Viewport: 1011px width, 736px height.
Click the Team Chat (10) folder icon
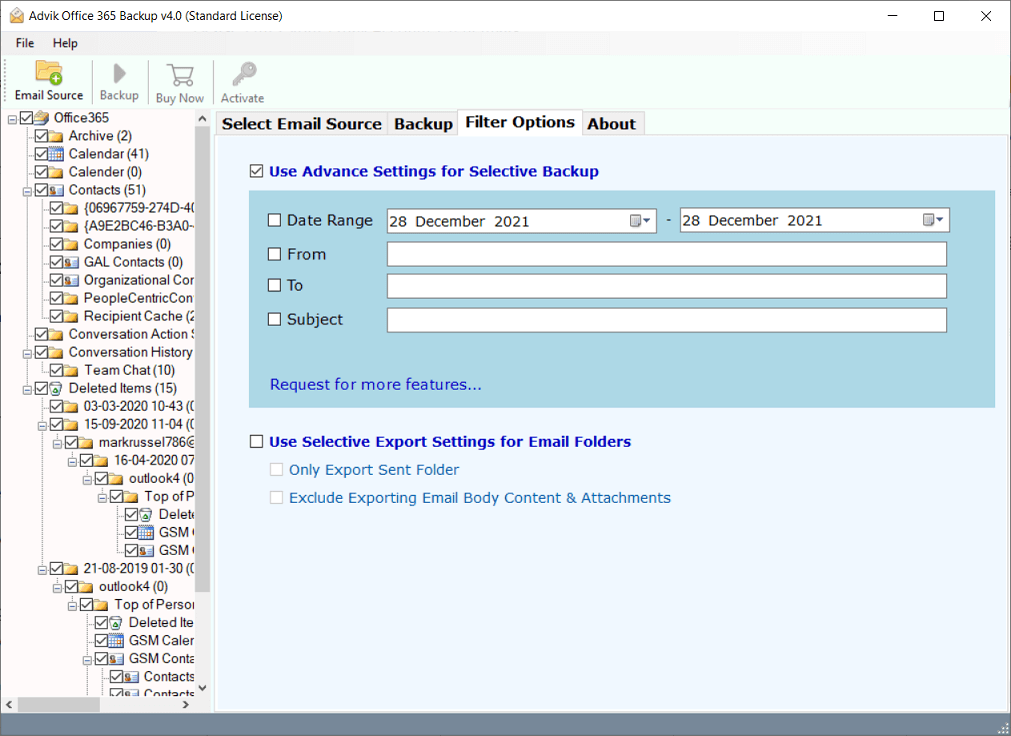71,370
